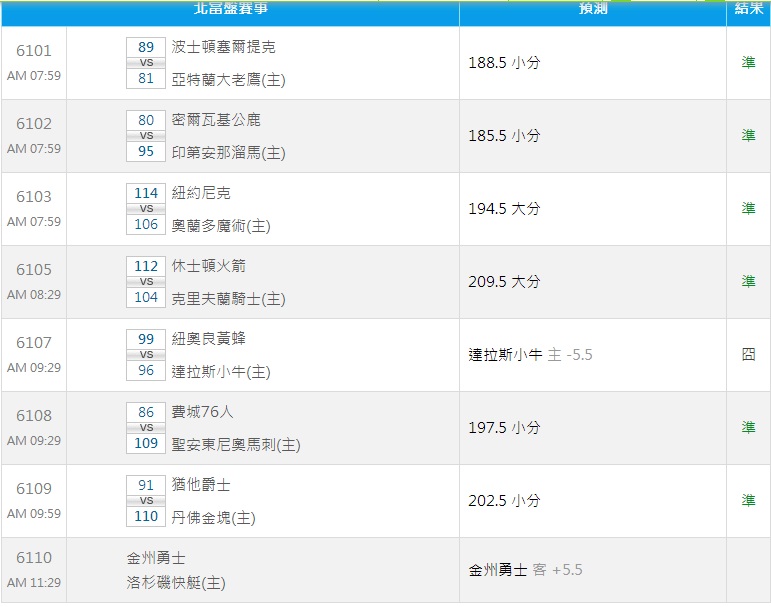
Task: Click 密爾瓦基公鹿 team name
Action: tap(216, 120)
